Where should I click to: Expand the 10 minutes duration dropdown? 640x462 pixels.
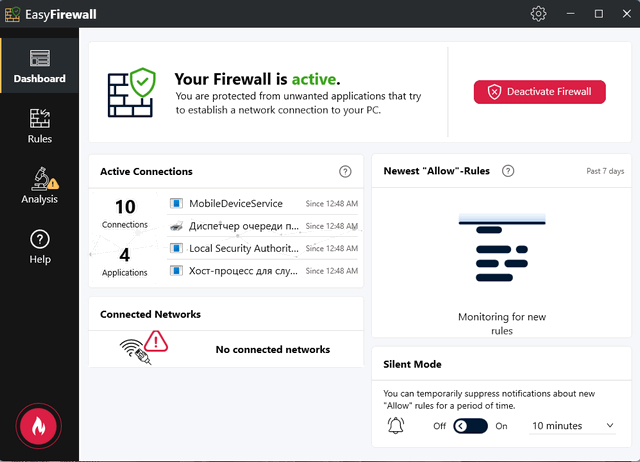pyautogui.click(x=572, y=426)
